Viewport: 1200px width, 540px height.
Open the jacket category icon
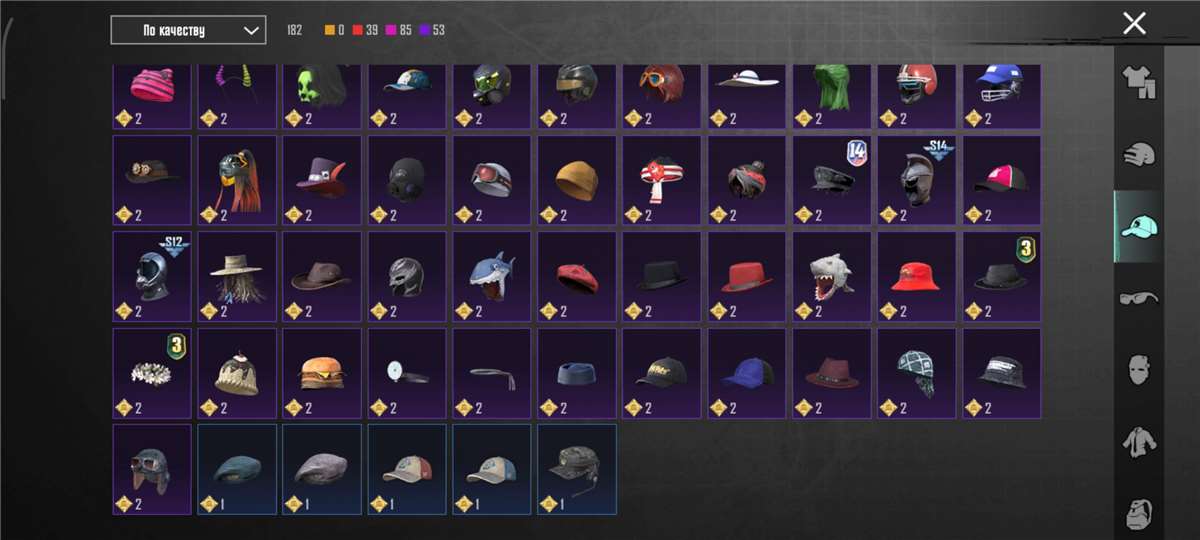1138,441
